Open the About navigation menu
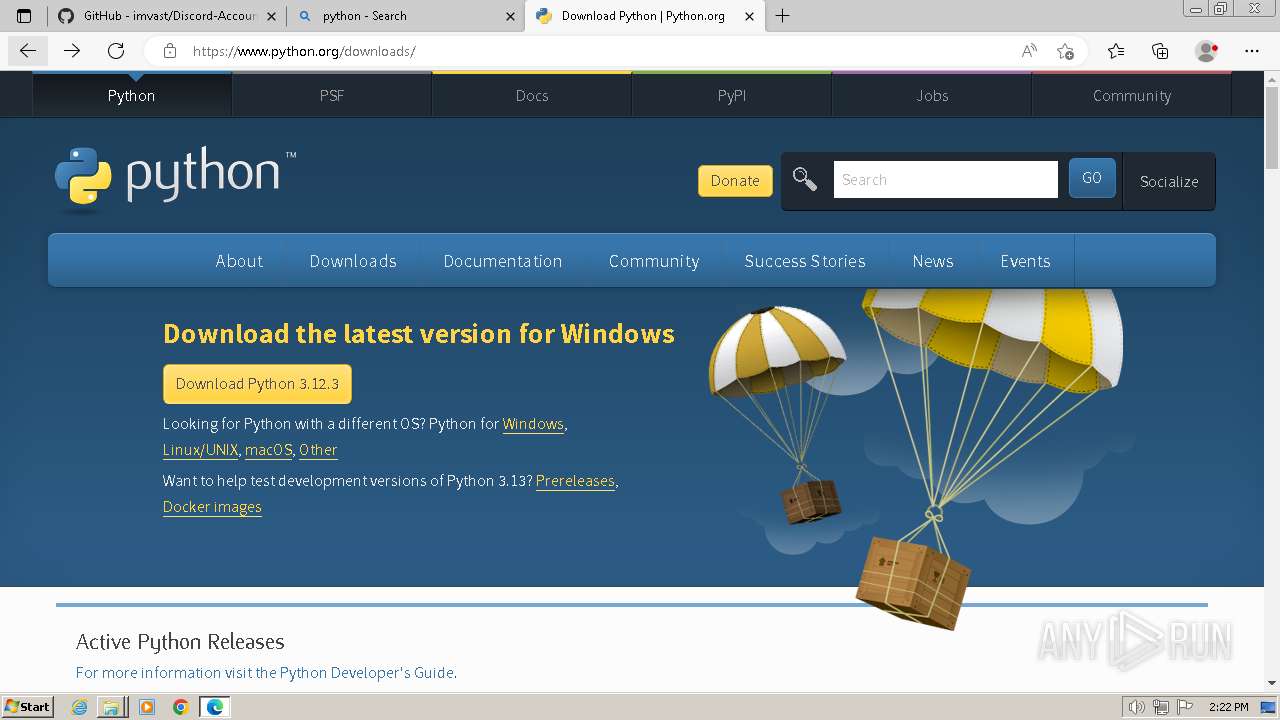The image size is (1280, 720). tap(239, 261)
